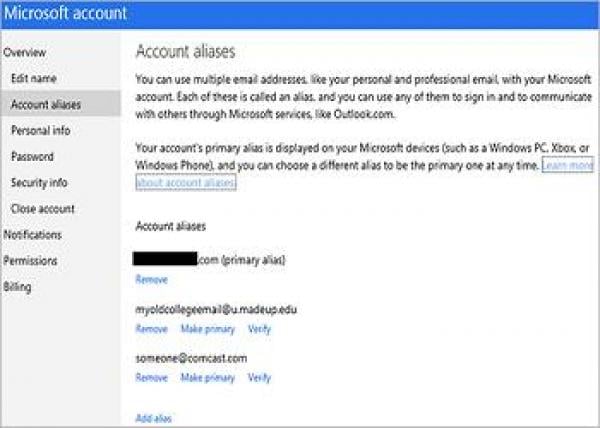Follow the Learn more about account aliases link
This screenshot has width=600, height=428.
[185, 183]
